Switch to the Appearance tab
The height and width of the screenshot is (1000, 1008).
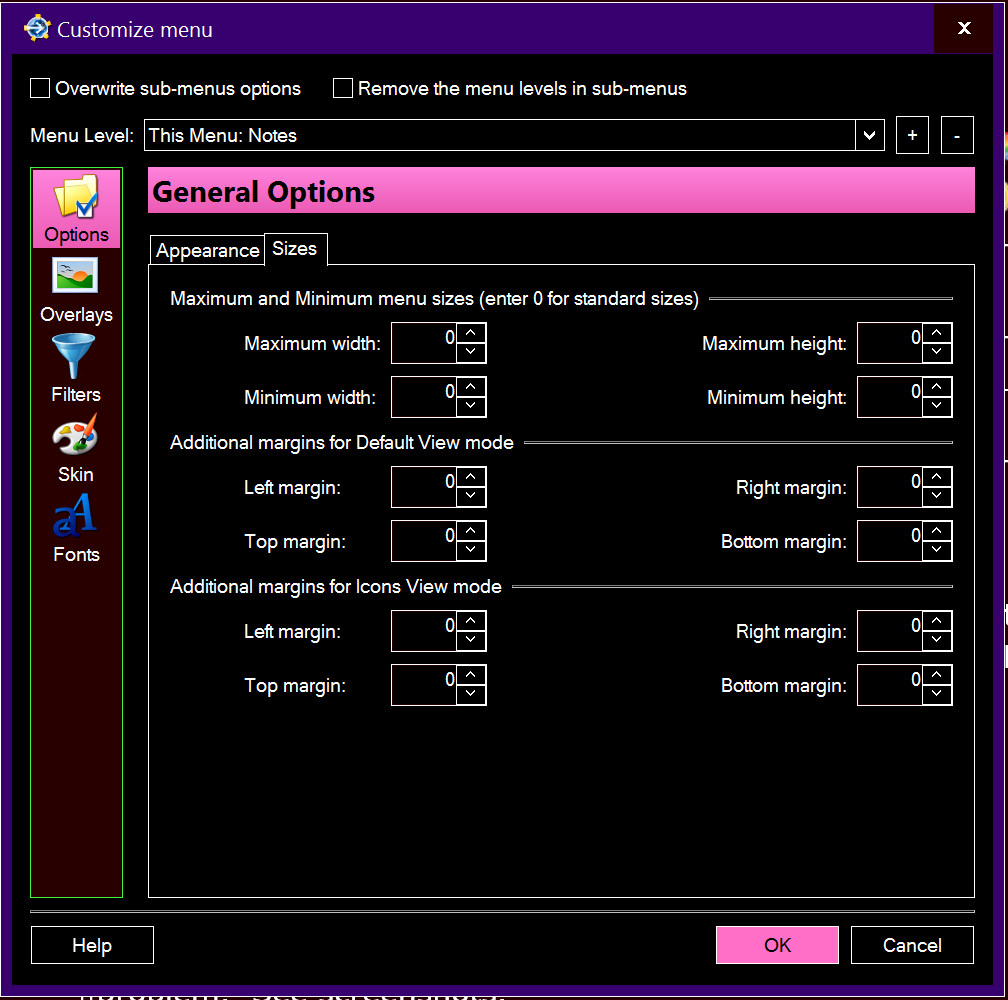[207, 250]
